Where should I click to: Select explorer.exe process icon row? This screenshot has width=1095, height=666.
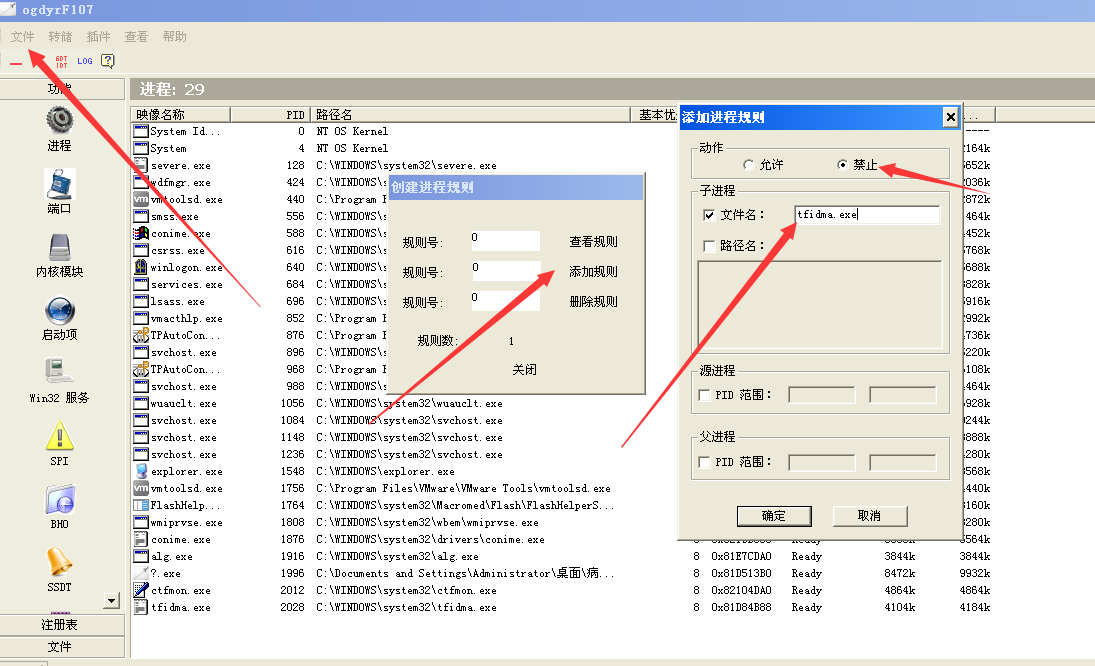[x=140, y=471]
